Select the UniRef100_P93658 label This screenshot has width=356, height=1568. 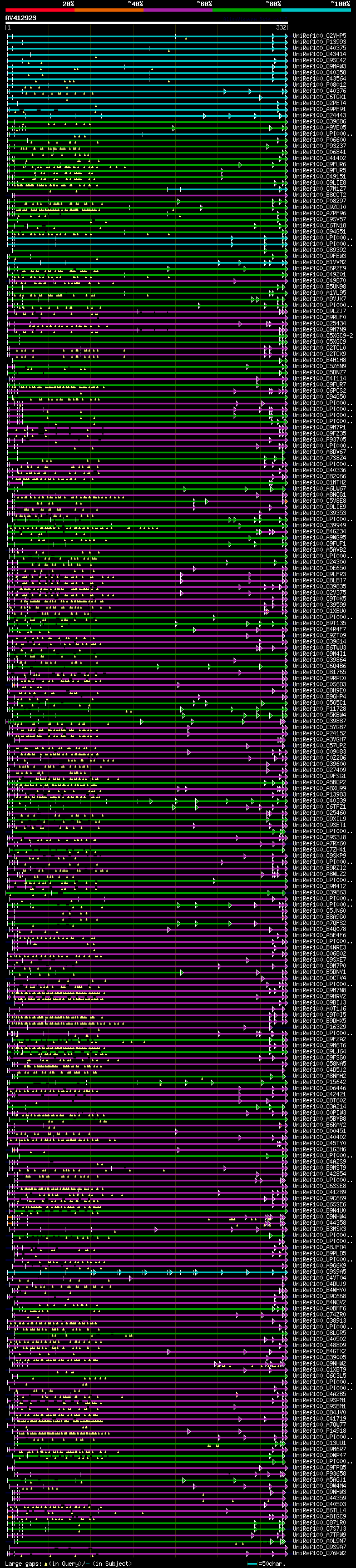(319, 1473)
